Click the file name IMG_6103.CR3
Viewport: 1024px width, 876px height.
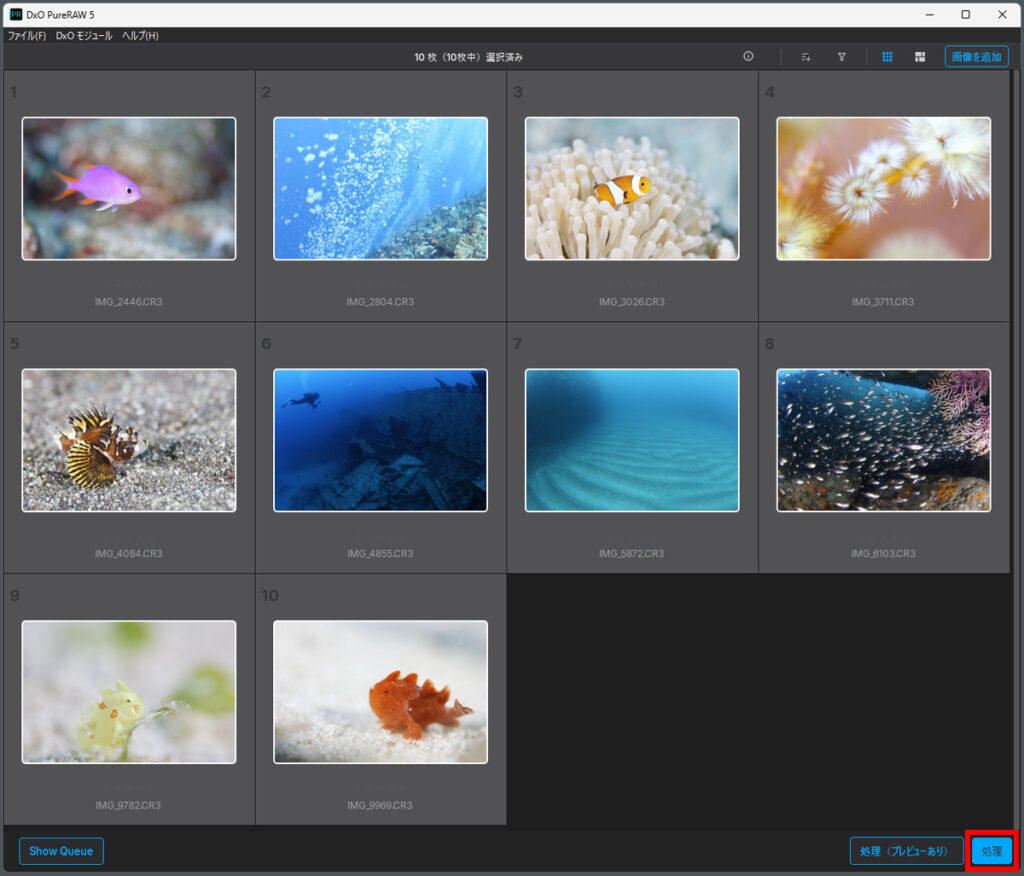point(883,553)
